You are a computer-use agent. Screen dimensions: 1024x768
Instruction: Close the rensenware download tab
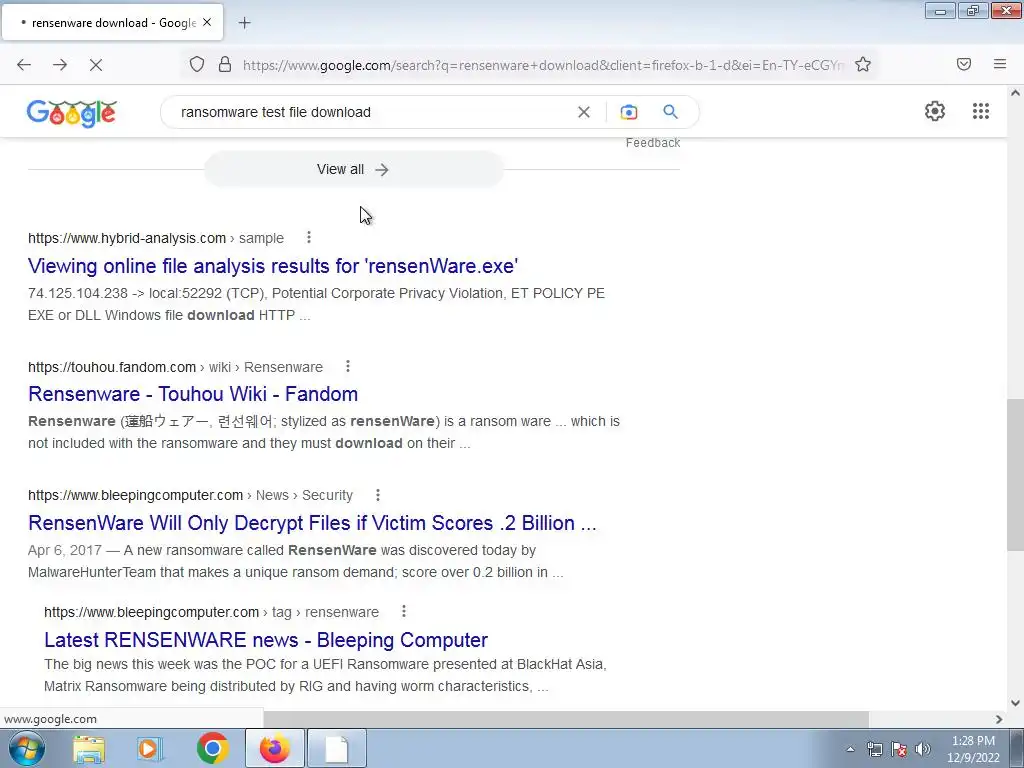[207, 22]
